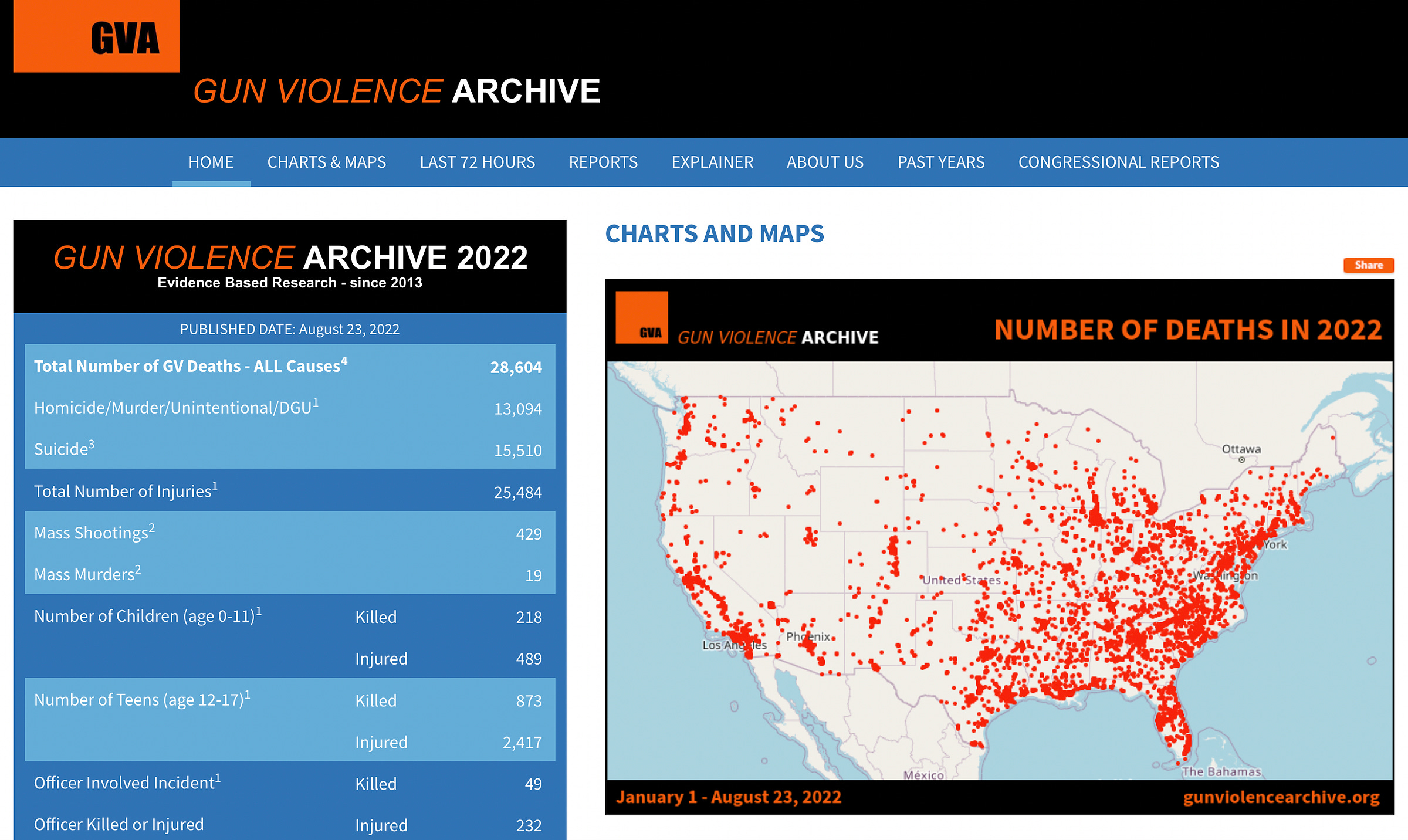Viewport: 1408px width, 840px height.
Task: Click the CHARTS AND MAPS heading
Action: click(x=715, y=233)
